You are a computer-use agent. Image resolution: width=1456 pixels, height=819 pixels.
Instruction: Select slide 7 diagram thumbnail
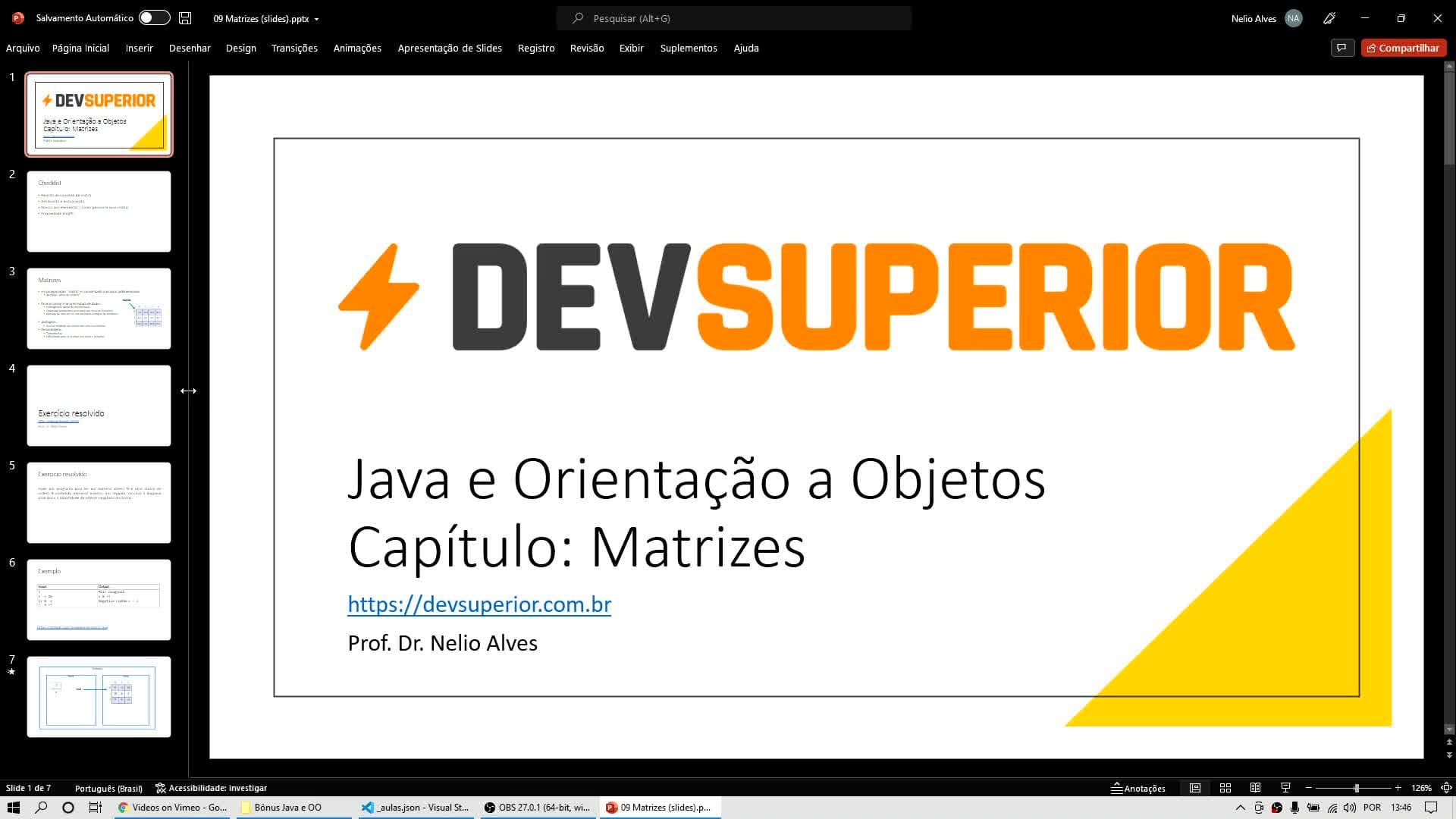[99, 697]
